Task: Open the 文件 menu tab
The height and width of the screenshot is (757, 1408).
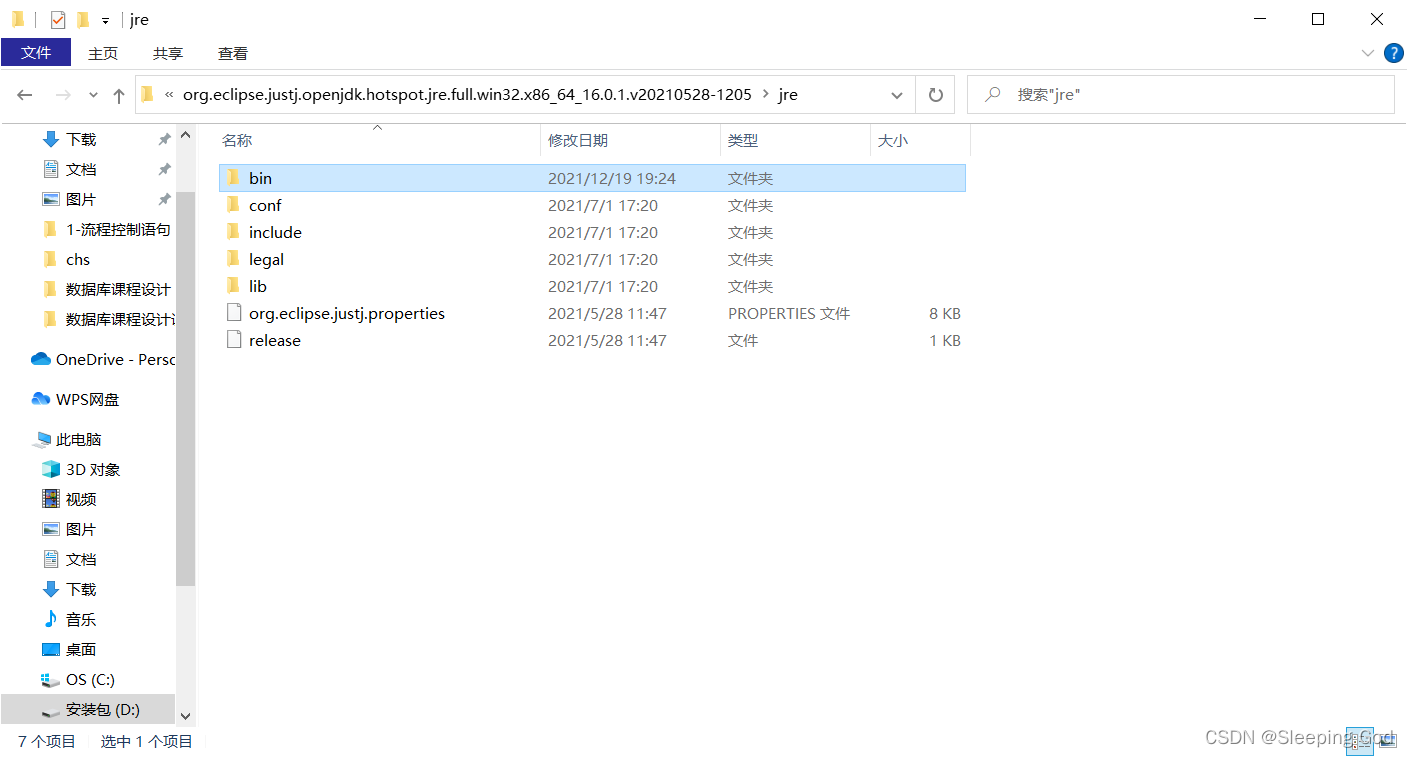Action: click(36, 53)
